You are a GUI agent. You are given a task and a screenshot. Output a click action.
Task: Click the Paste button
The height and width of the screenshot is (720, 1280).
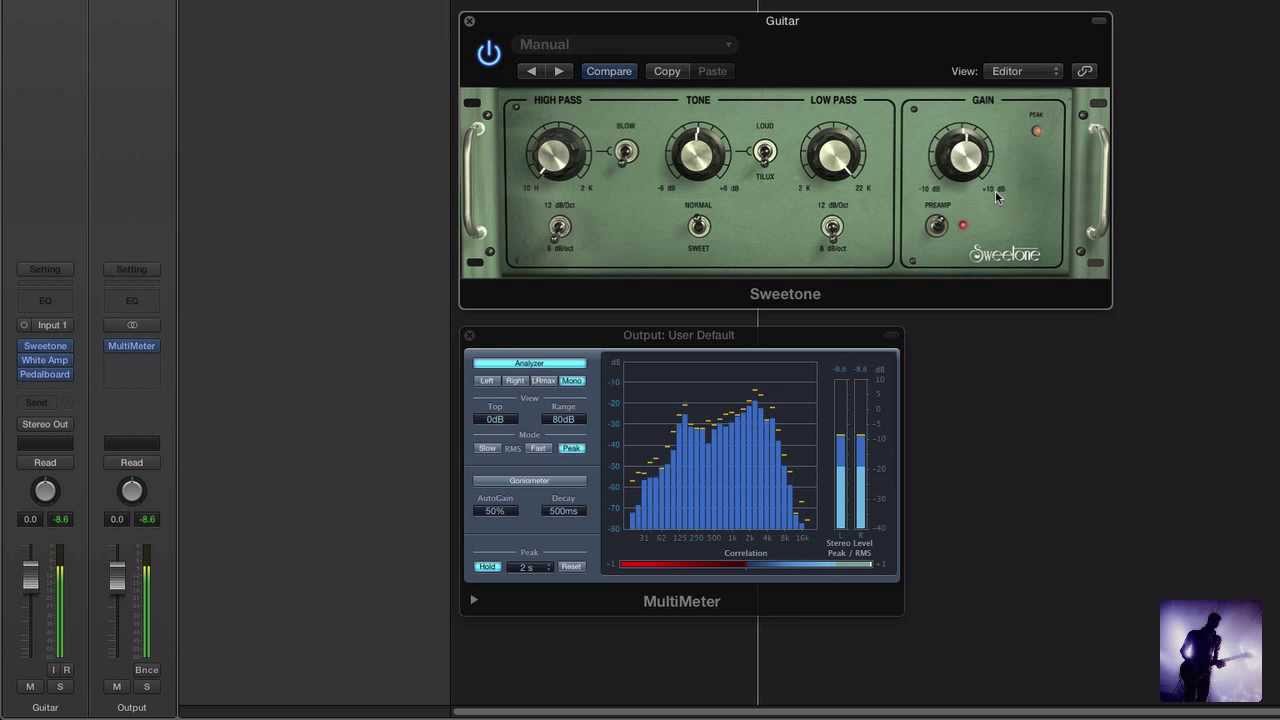712,72
